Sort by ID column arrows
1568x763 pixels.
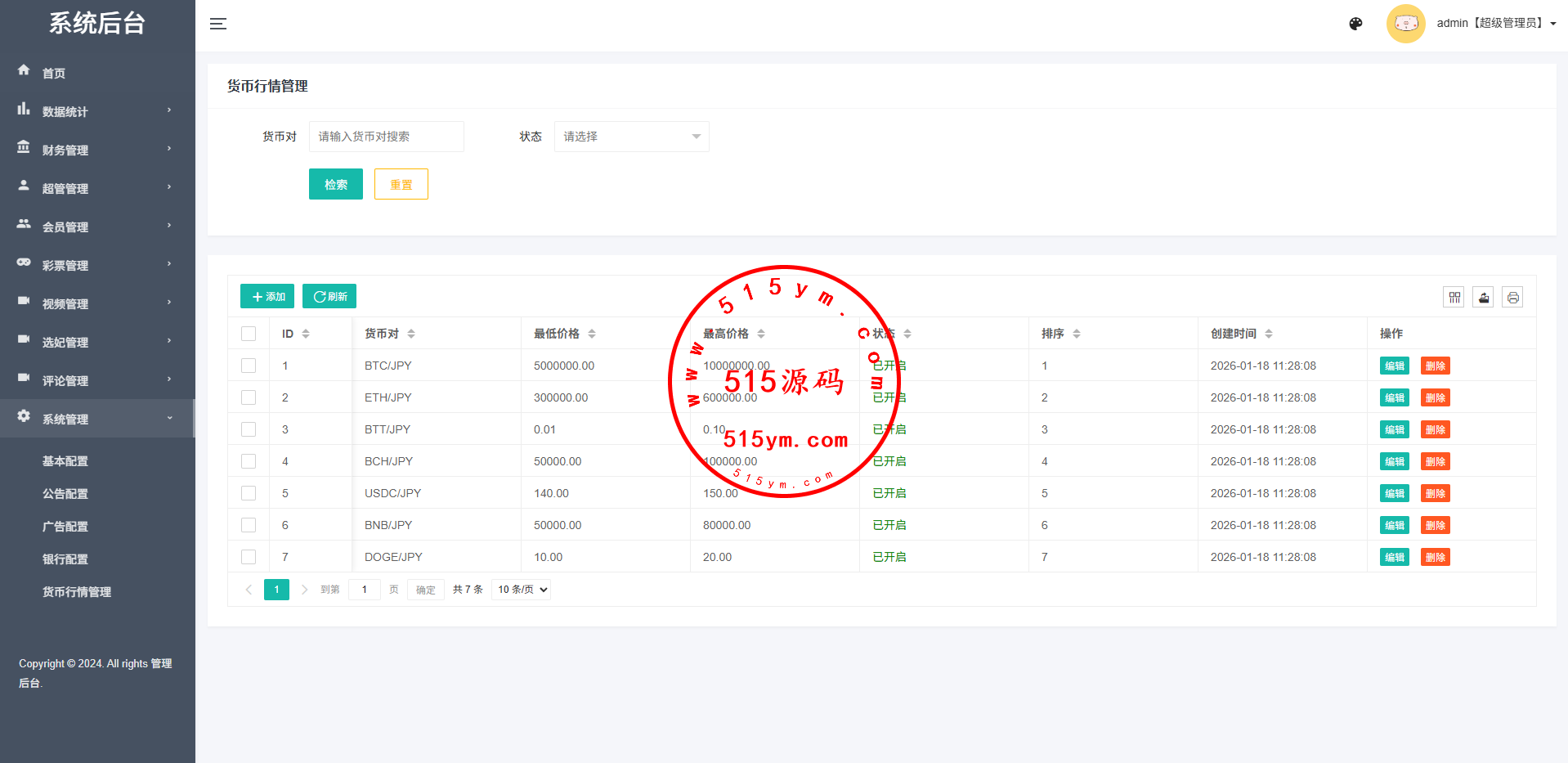tap(306, 334)
